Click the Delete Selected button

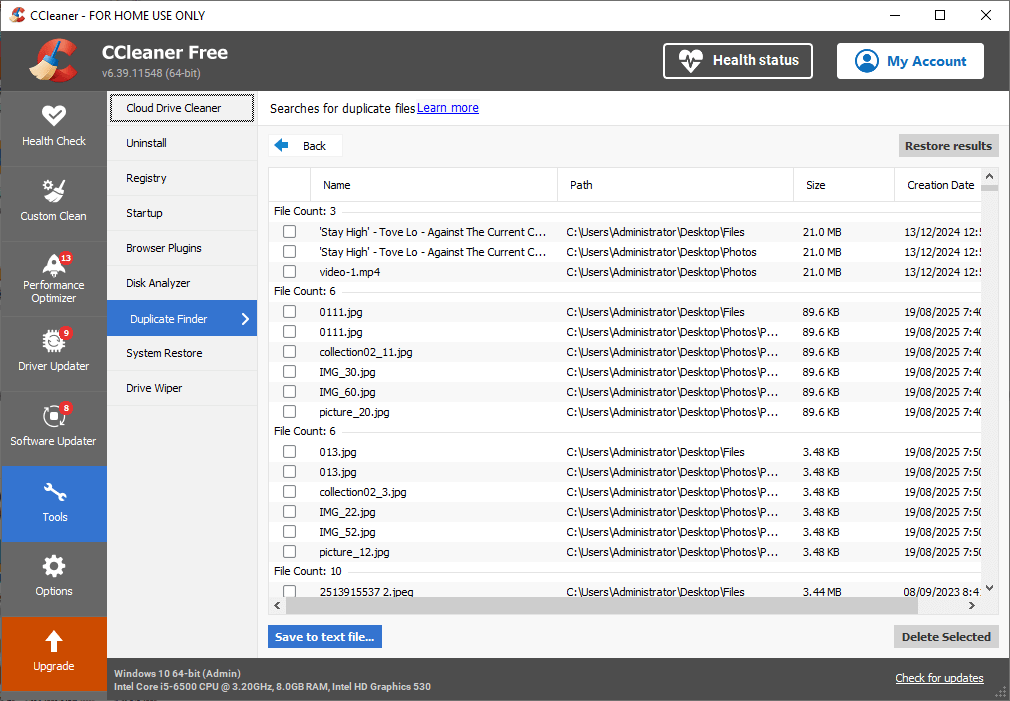click(945, 637)
